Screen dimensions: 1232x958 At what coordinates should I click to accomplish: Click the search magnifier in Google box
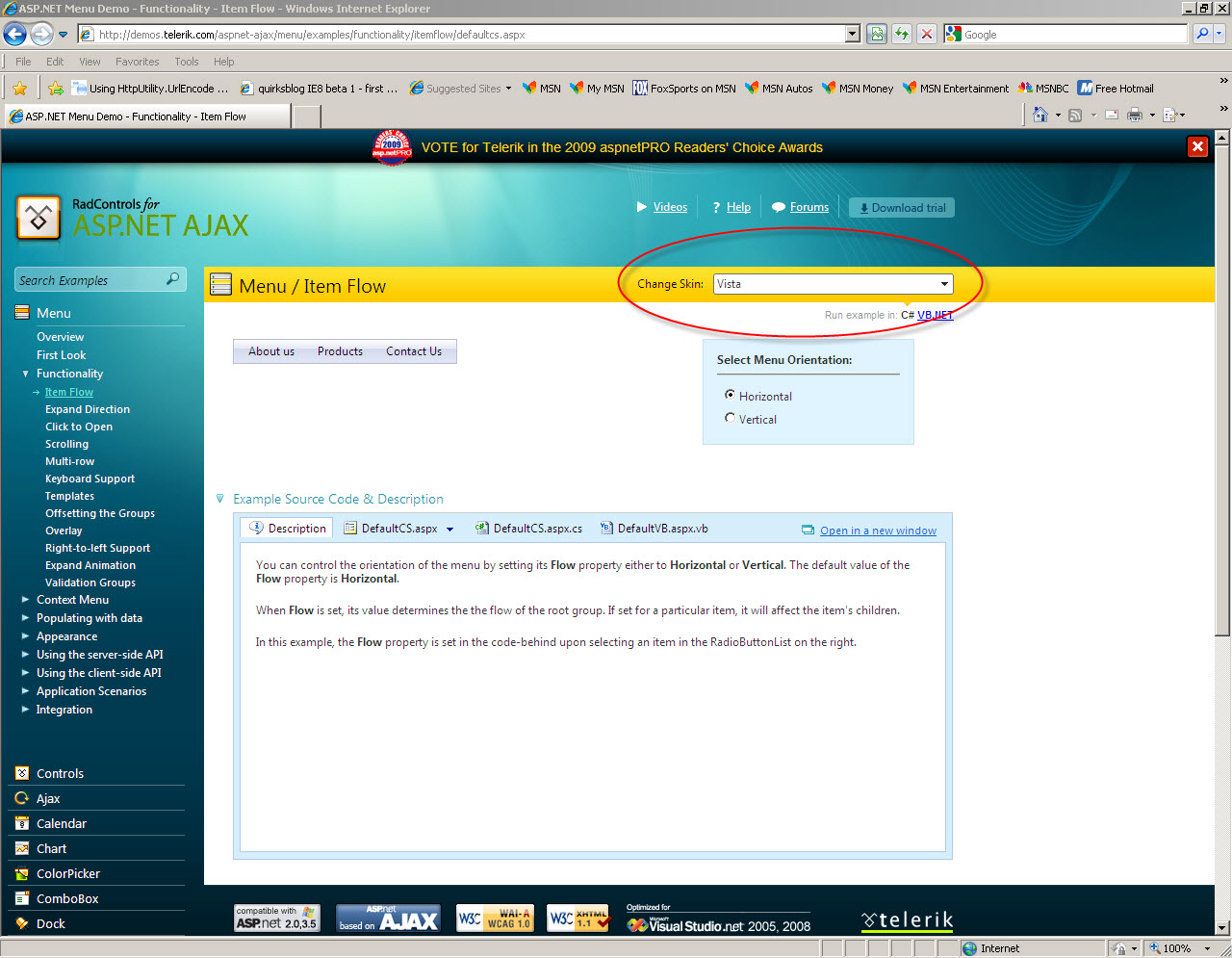click(1202, 35)
